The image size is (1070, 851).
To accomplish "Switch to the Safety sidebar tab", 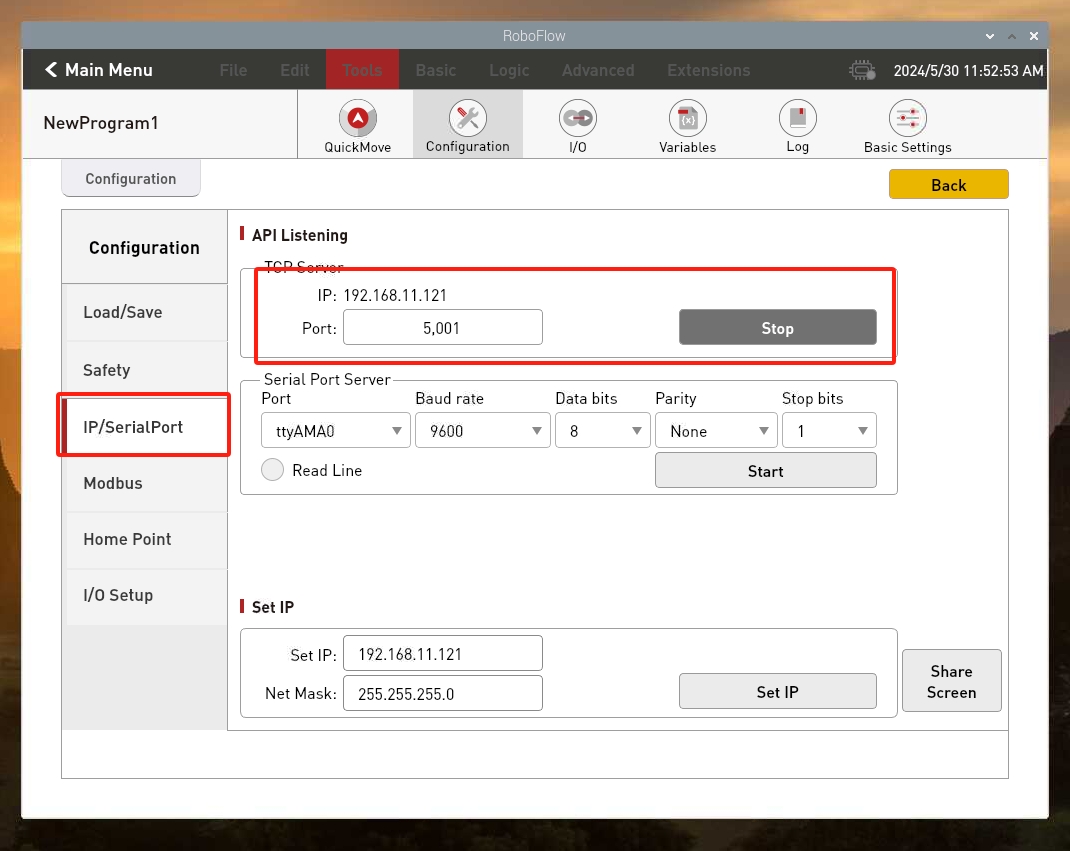I will (146, 370).
